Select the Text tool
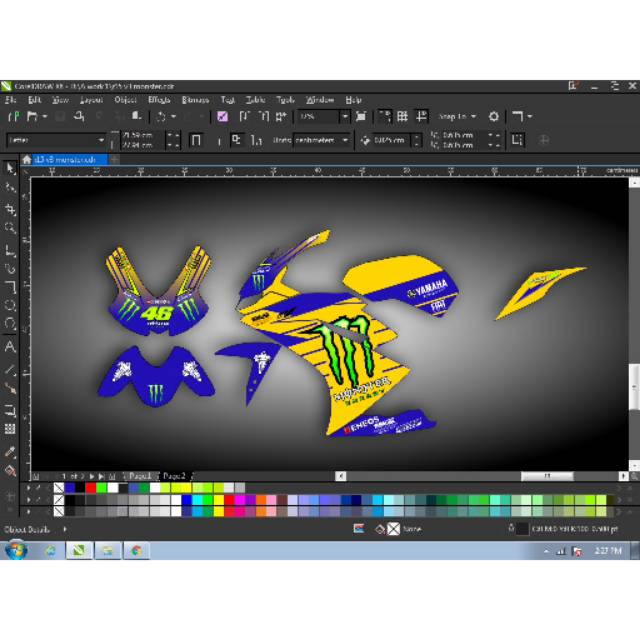The width and height of the screenshot is (640, 640). (10, 347)
